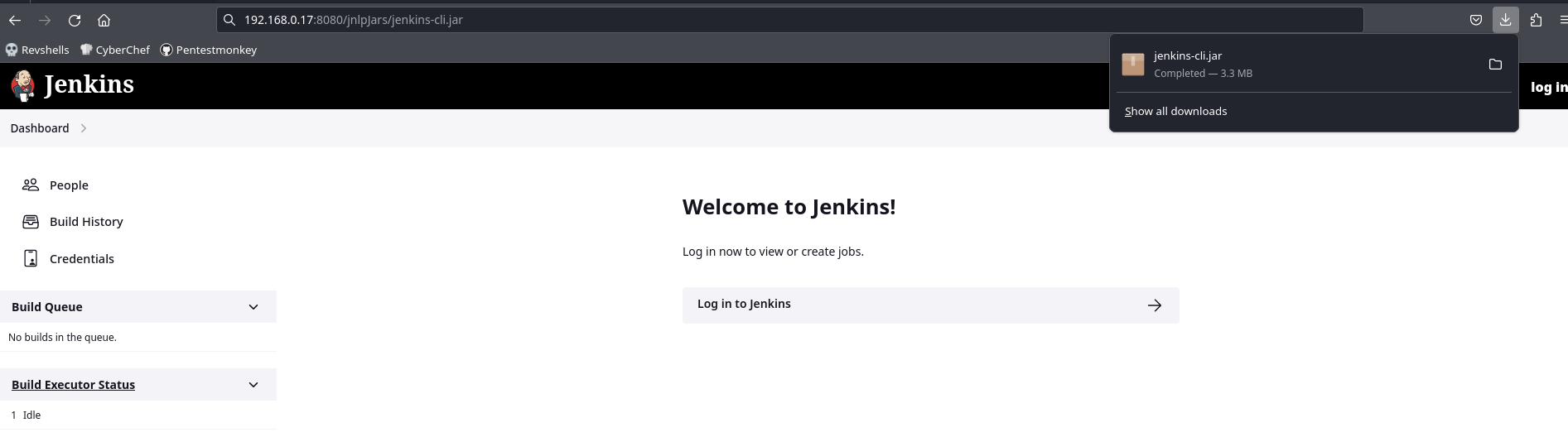
Task: Expand the Dashboard breadcrumb chevron
Action: coord(84,128)
